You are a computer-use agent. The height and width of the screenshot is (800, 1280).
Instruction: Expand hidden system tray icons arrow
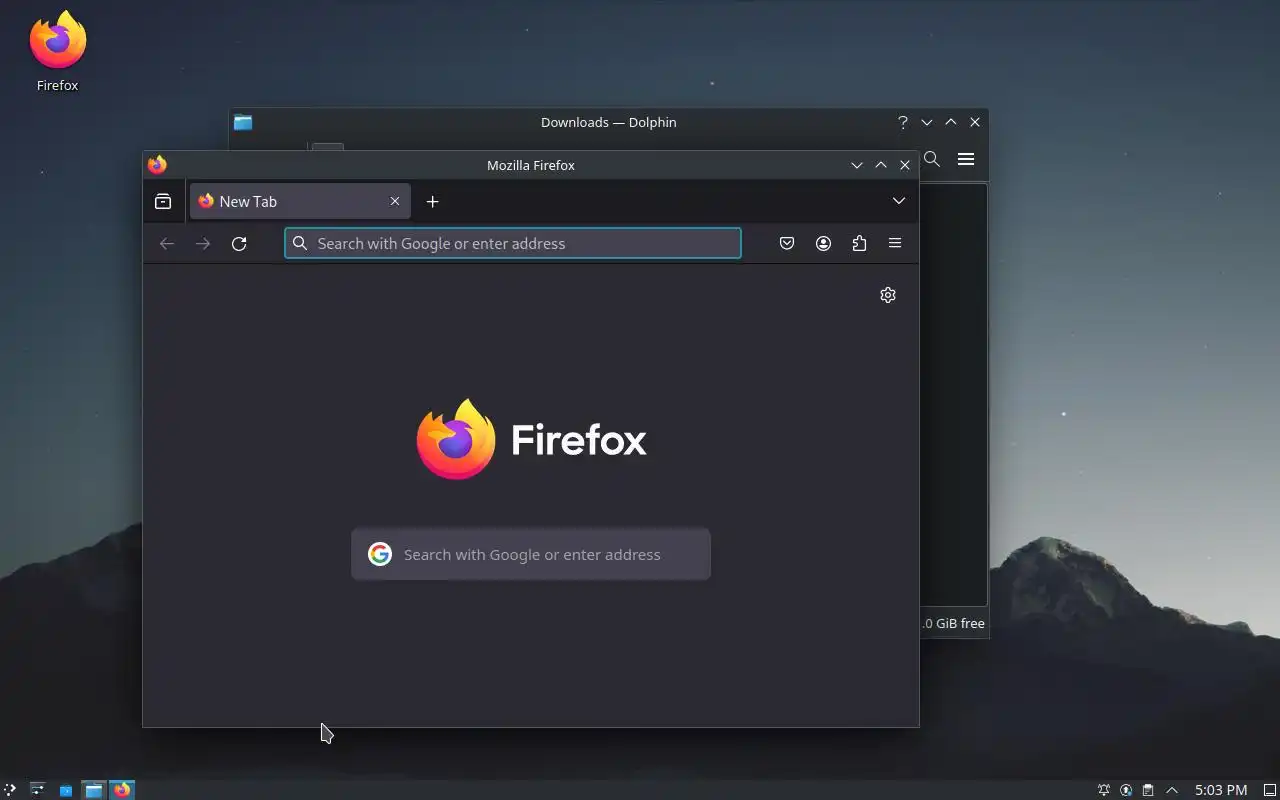click(1172, 790)
